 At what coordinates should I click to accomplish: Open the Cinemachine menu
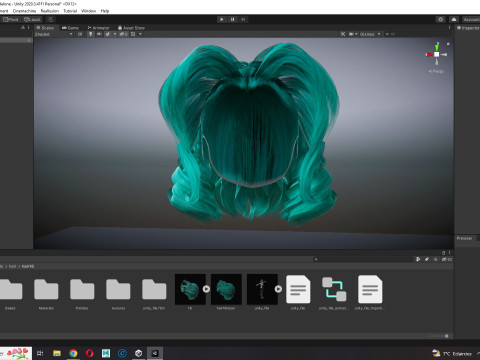pyautogui.click(x=24, y=11)
